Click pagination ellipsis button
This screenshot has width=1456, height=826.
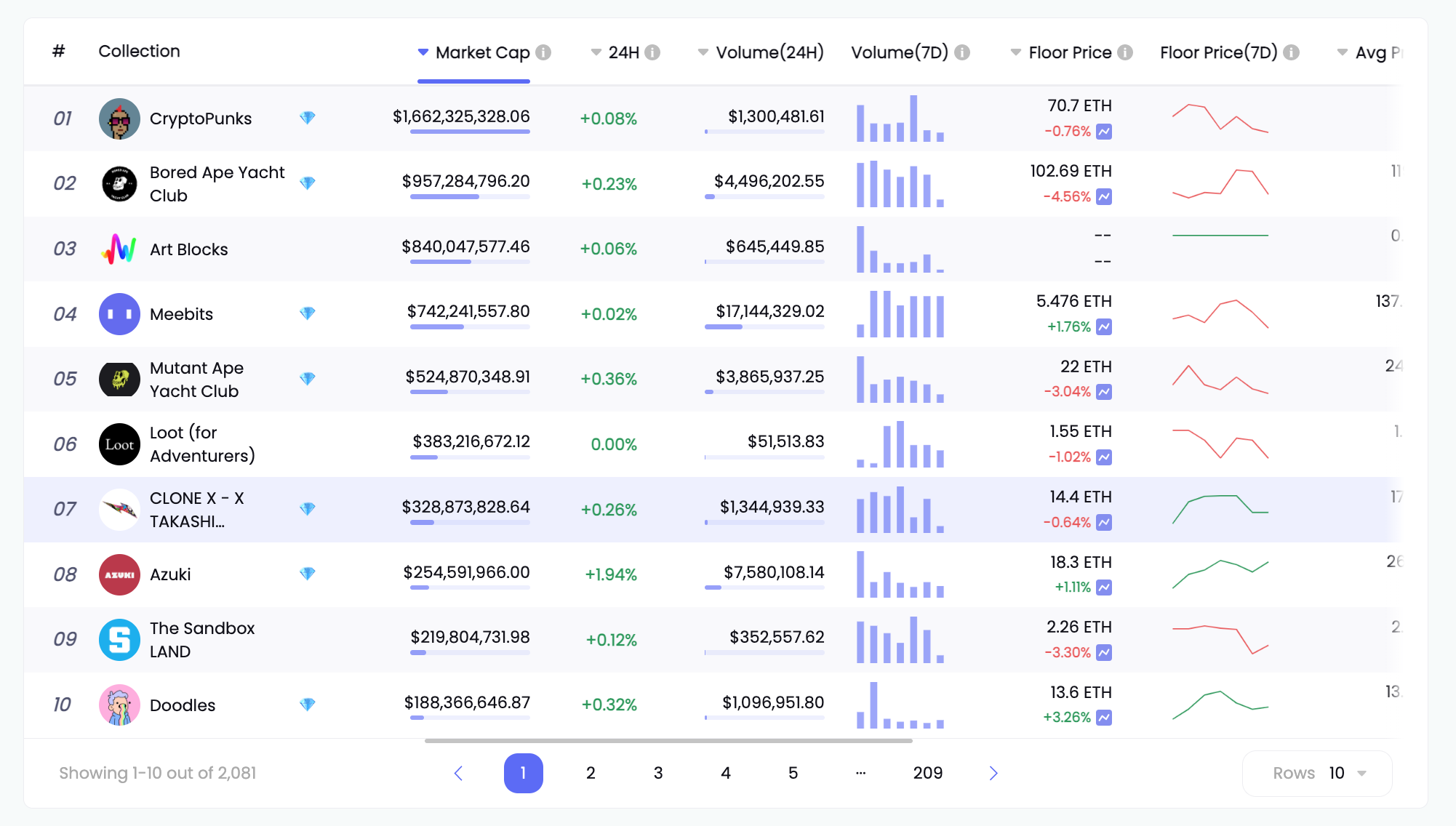(860, 773)
